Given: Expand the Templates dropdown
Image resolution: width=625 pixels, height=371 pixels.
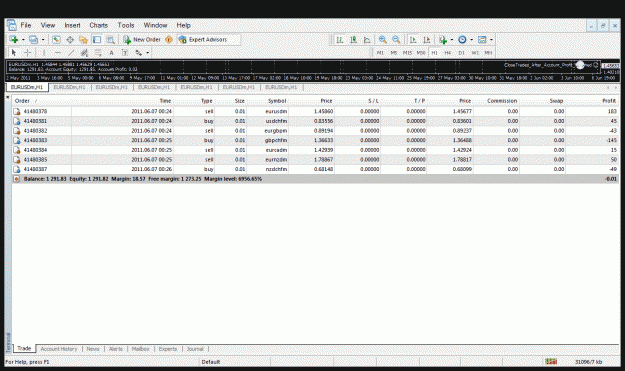Looking at the screenshot, I should (491, 40).
